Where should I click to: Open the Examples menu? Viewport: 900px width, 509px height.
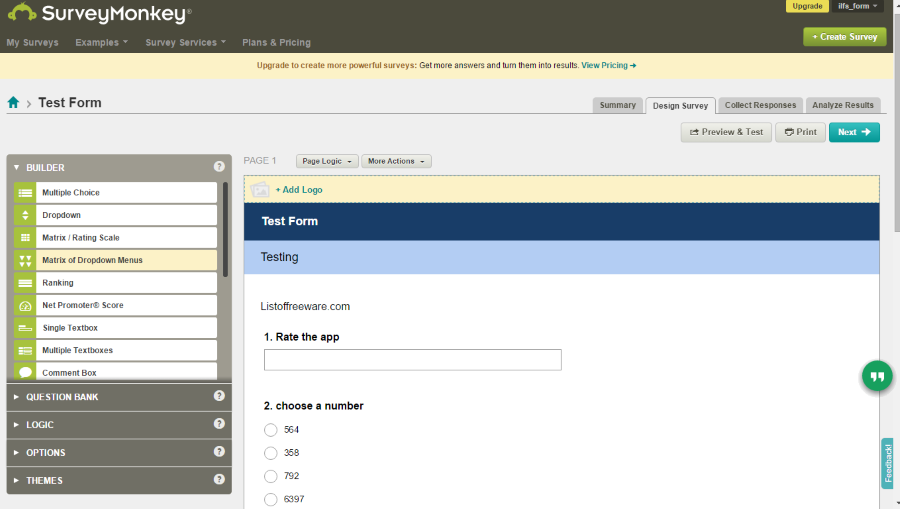pos(102,42)
